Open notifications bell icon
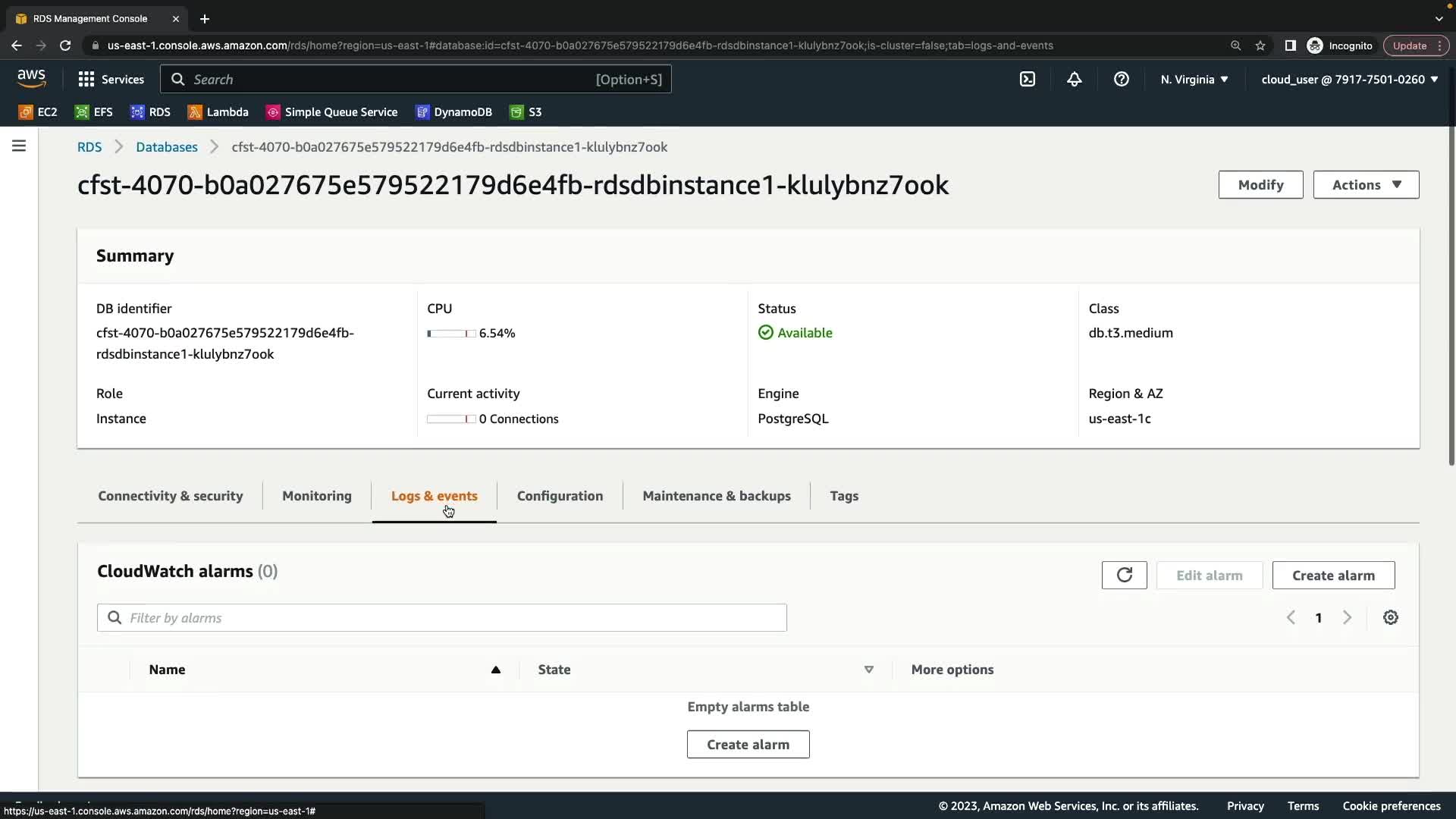 [1075, 80]
